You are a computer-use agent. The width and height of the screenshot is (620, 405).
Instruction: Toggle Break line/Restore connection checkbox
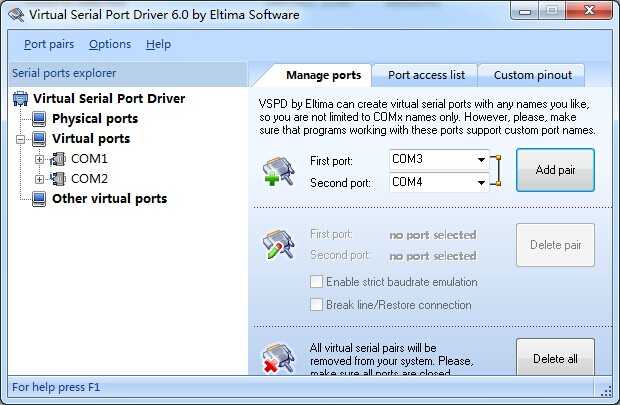tap(316, 305)
